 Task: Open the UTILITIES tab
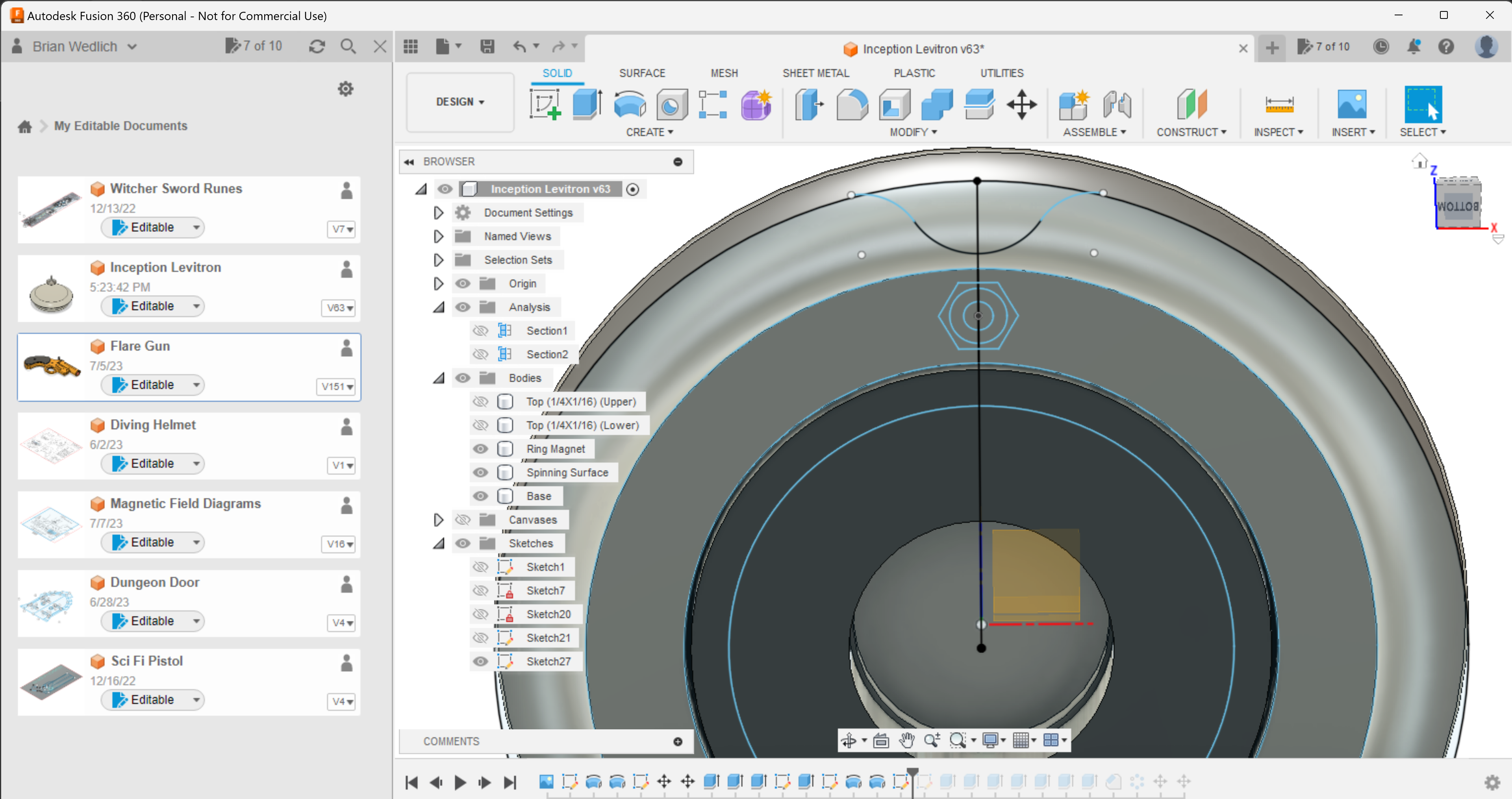[1002, 73]
